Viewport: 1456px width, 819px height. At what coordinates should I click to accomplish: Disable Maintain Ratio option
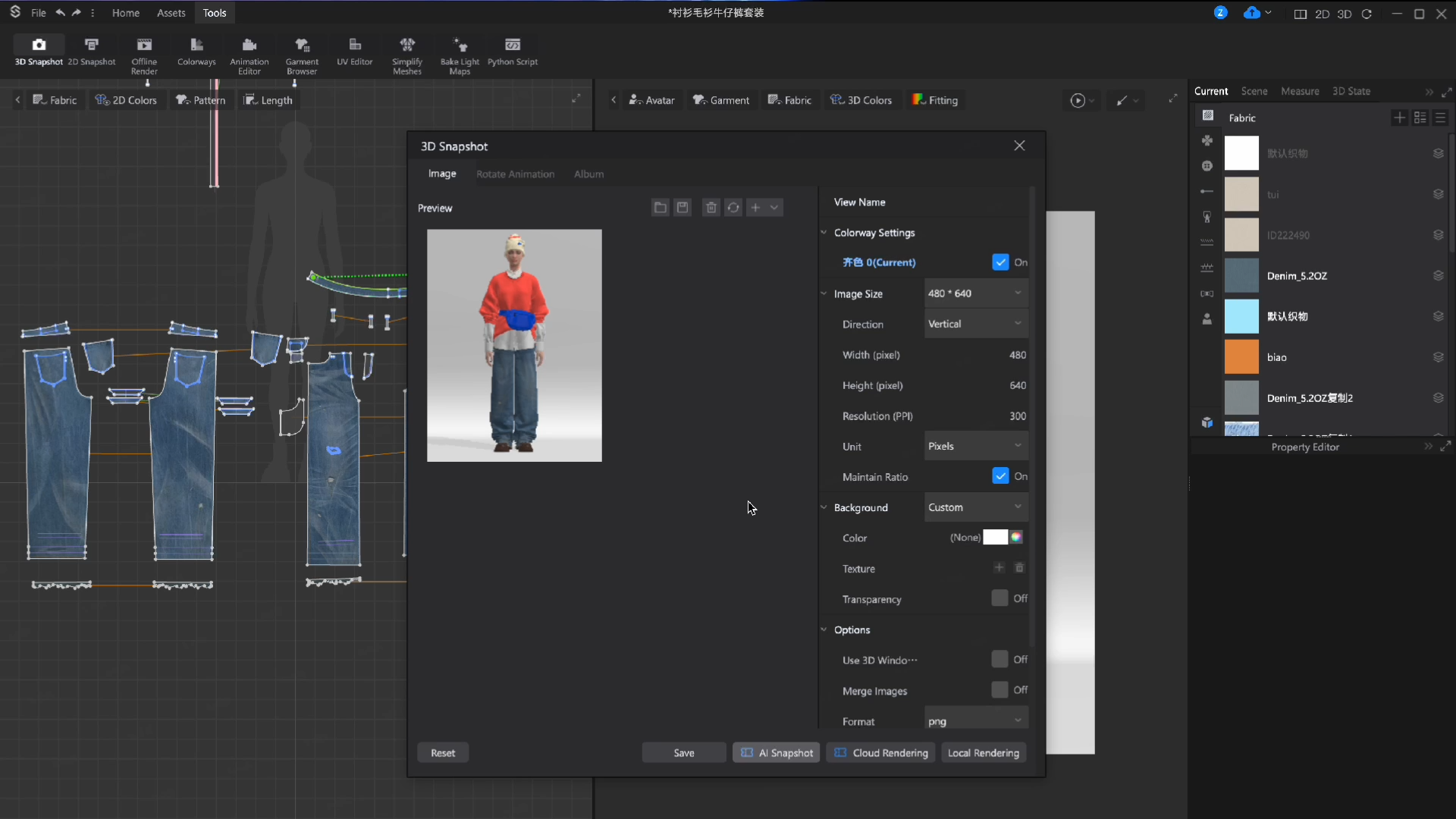999,475
